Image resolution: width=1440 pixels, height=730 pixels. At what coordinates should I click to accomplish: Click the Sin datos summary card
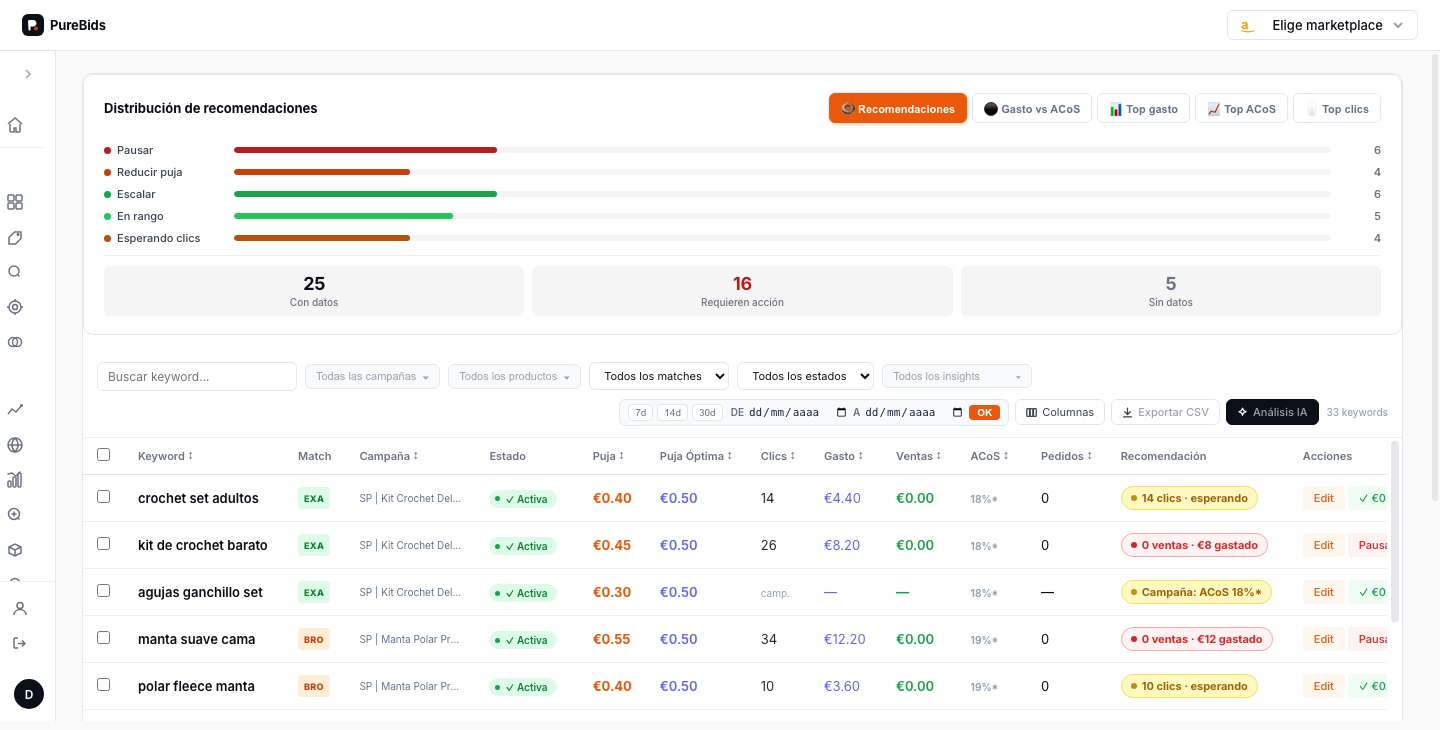[1171, 291]
